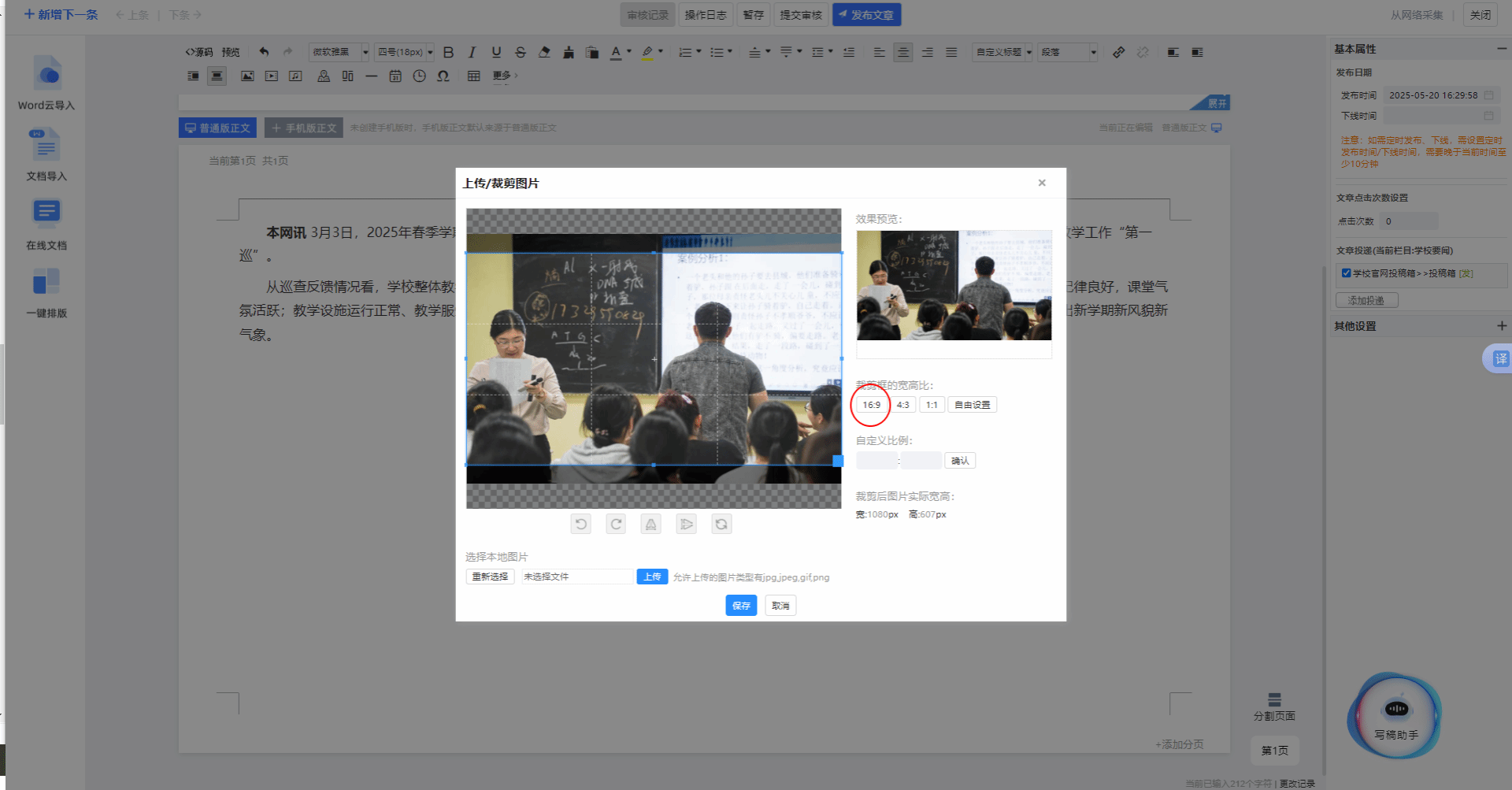Click the 保存 button in dialog
1512x790 pixels.
(740, 606)
